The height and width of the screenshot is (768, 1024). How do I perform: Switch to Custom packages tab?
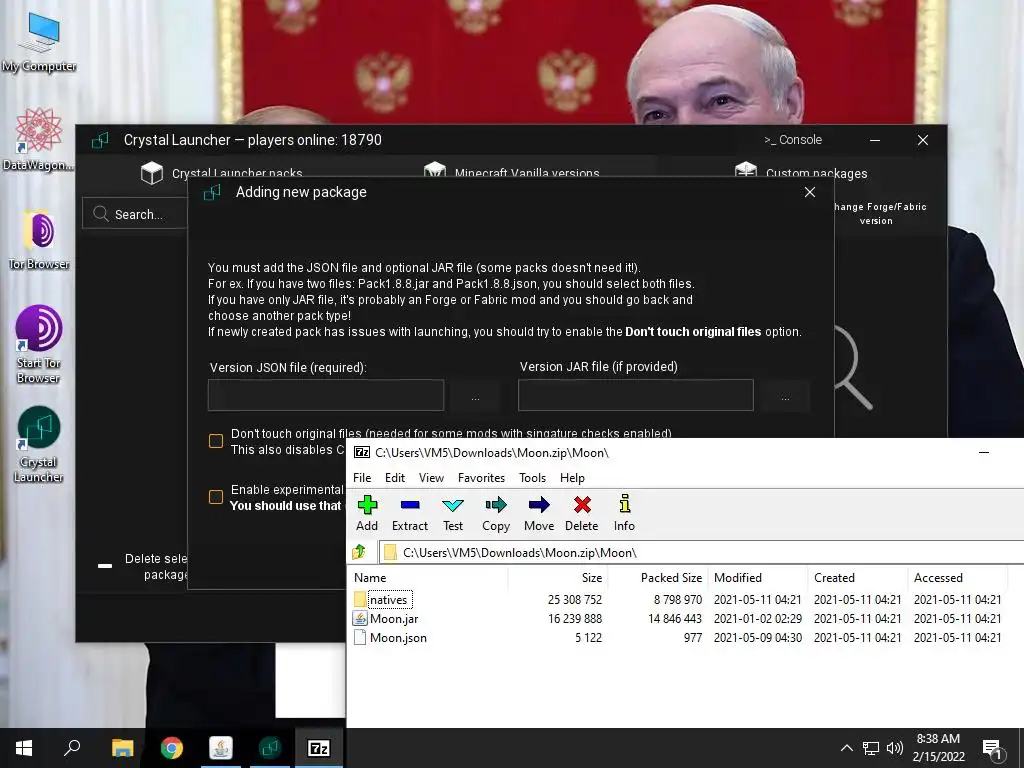coord(801,173)
